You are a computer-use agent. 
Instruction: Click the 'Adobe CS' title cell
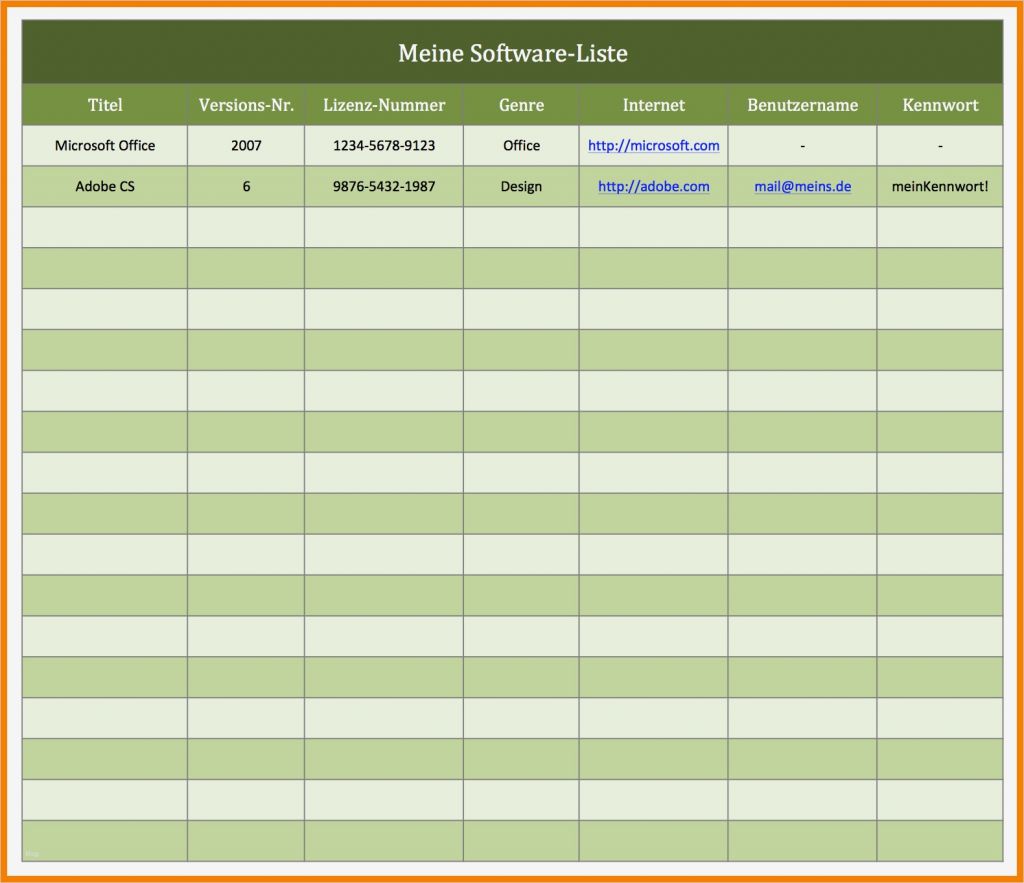[x=104, y=186]
